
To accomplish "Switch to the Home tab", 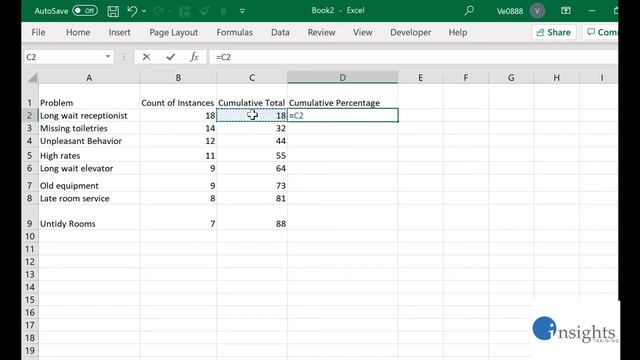I will (78, 32).
